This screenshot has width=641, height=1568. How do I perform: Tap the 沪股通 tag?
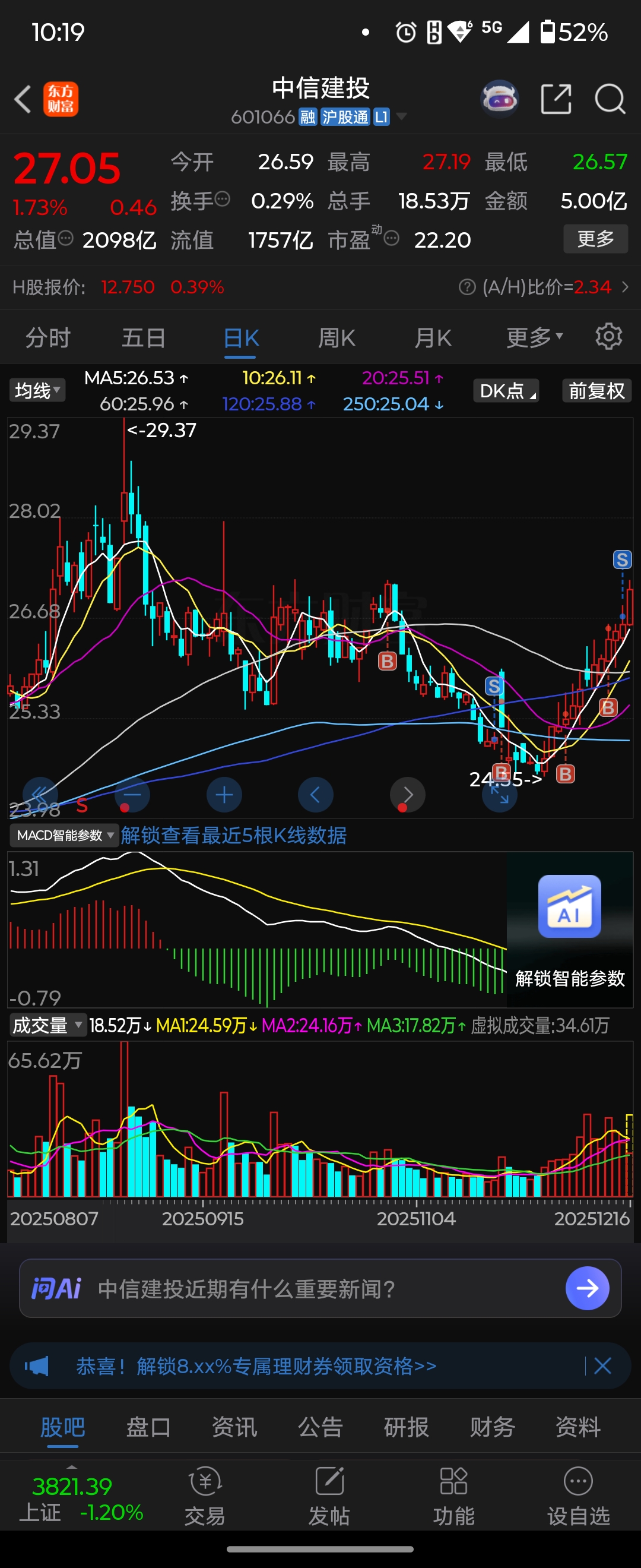click(345, 116)
